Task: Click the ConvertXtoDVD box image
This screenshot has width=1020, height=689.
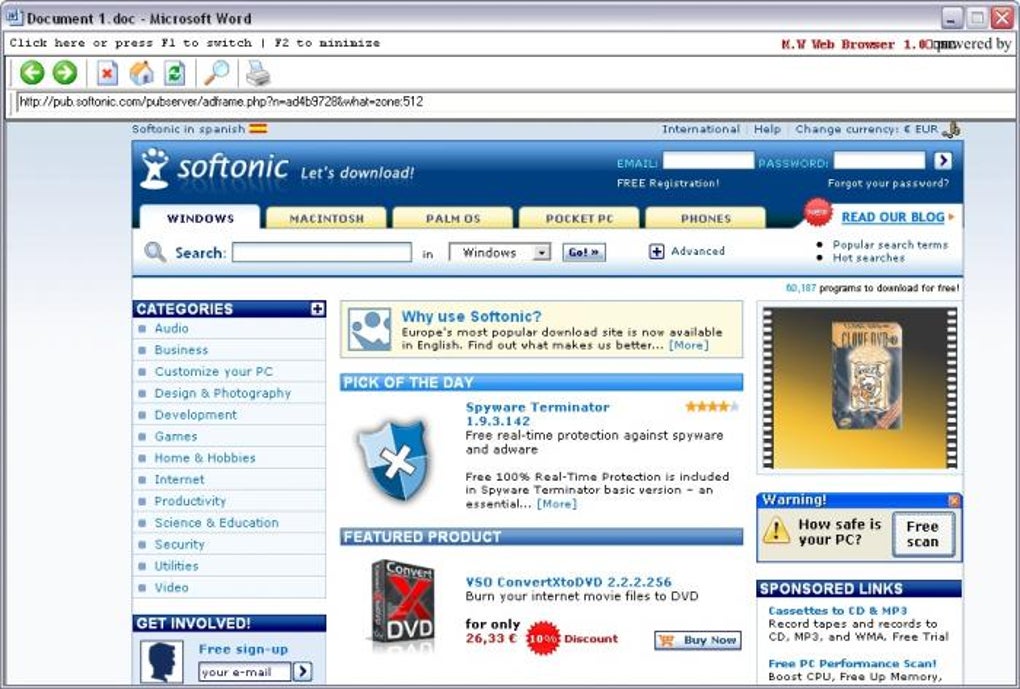Action: pos(403,604)
